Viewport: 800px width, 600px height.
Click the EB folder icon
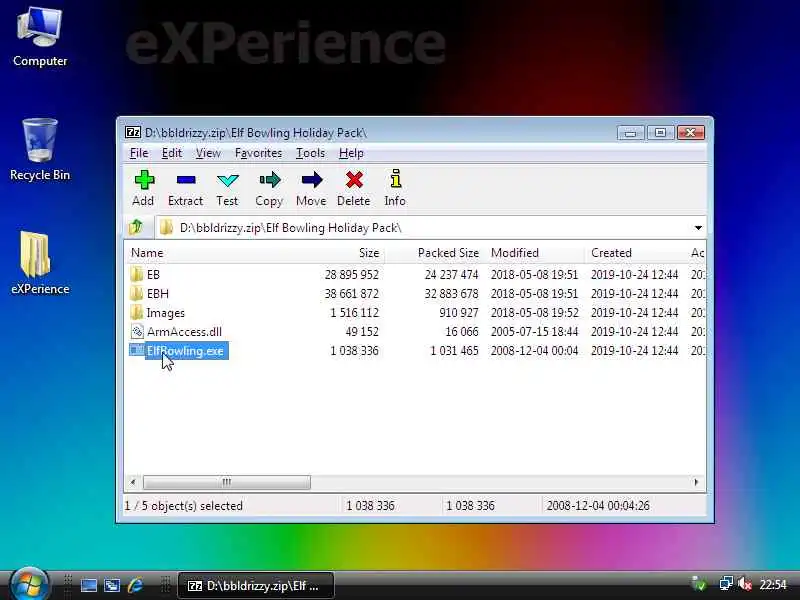(136, 274)
